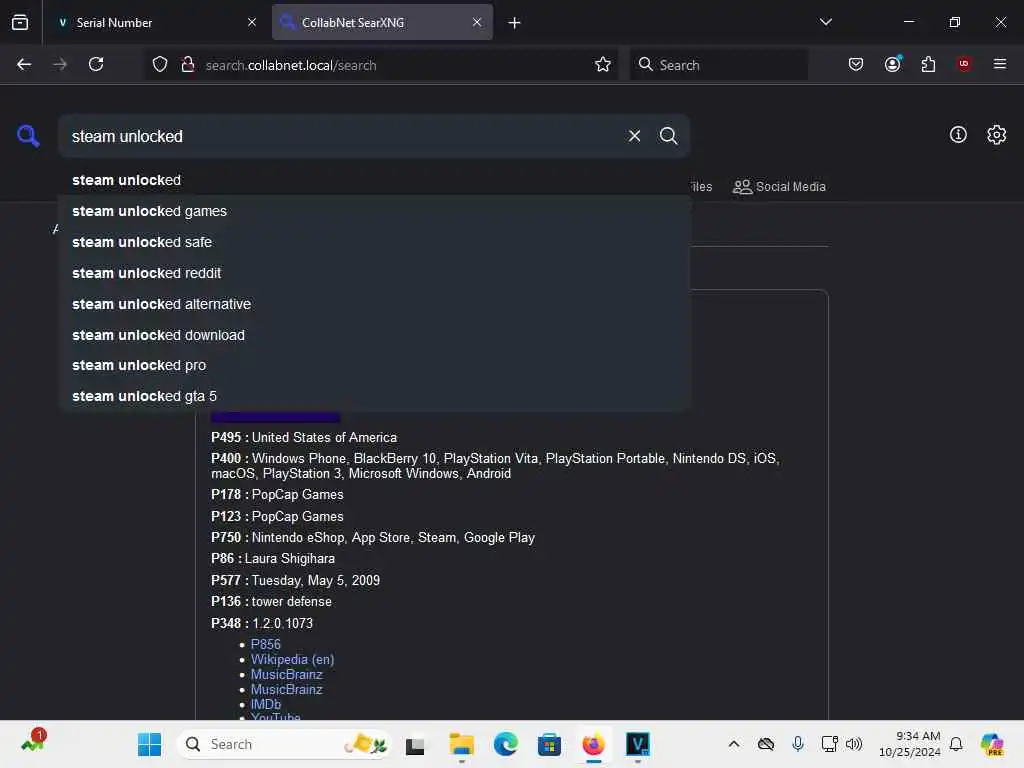
Task: Open the P856 link
Action: coord(265,644)
